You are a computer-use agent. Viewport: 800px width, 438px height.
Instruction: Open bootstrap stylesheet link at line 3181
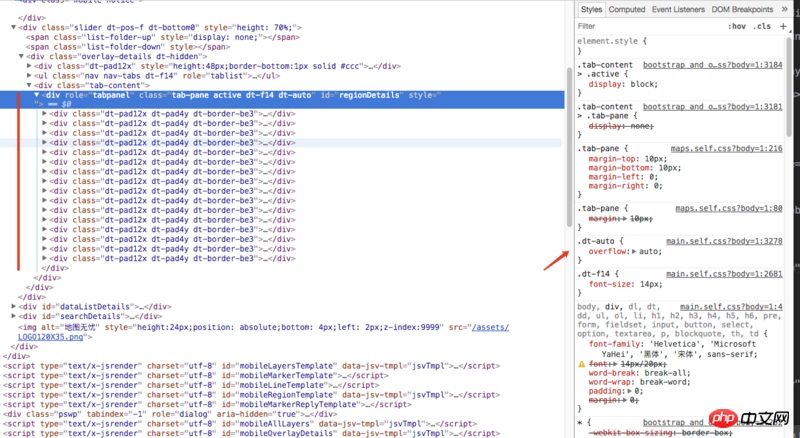coord(712,107)
